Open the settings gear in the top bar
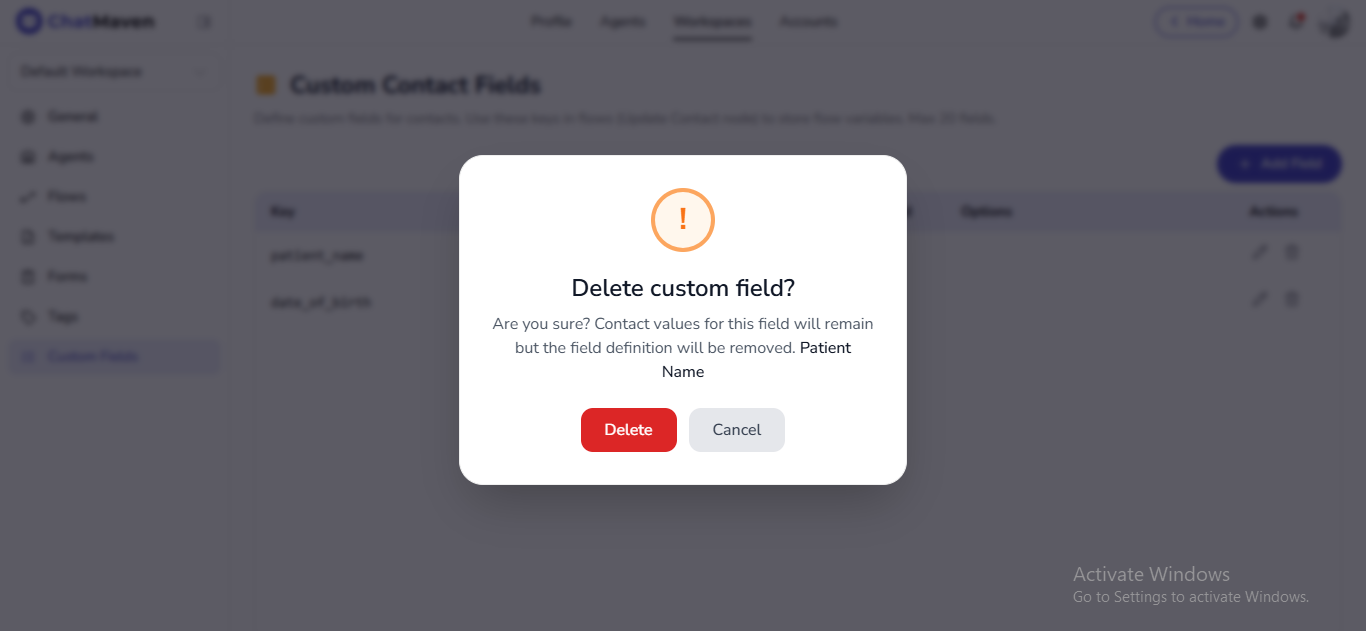1366x631 pixels. [x=1259, y=21]
